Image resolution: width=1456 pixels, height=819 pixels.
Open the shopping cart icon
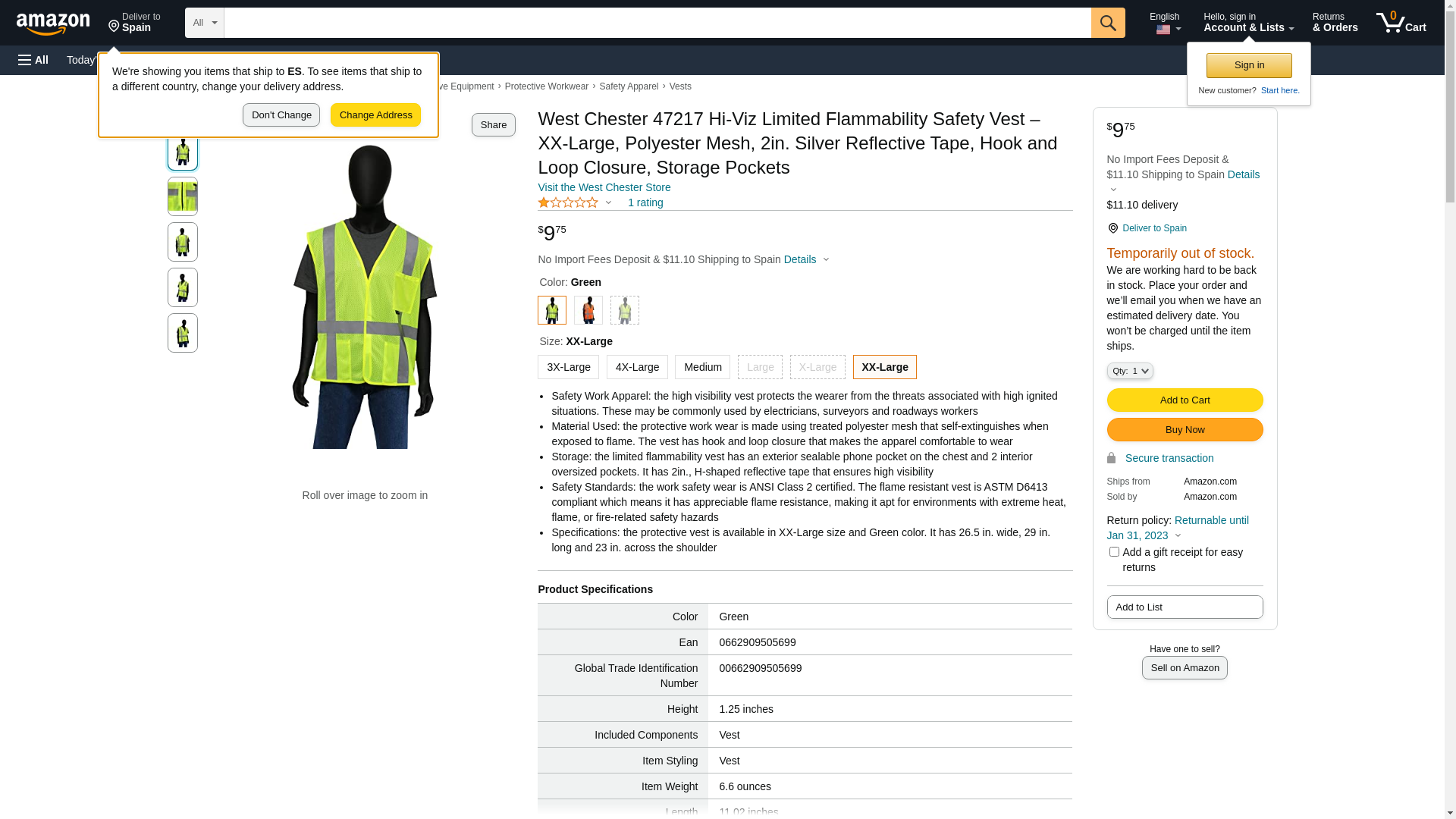click(1392, 22)
